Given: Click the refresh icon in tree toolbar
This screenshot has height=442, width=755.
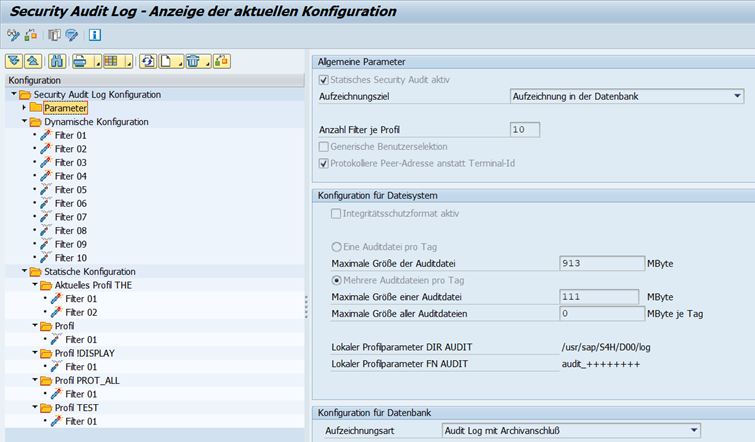Looking at the screenshot, I should tap(147, 62).
